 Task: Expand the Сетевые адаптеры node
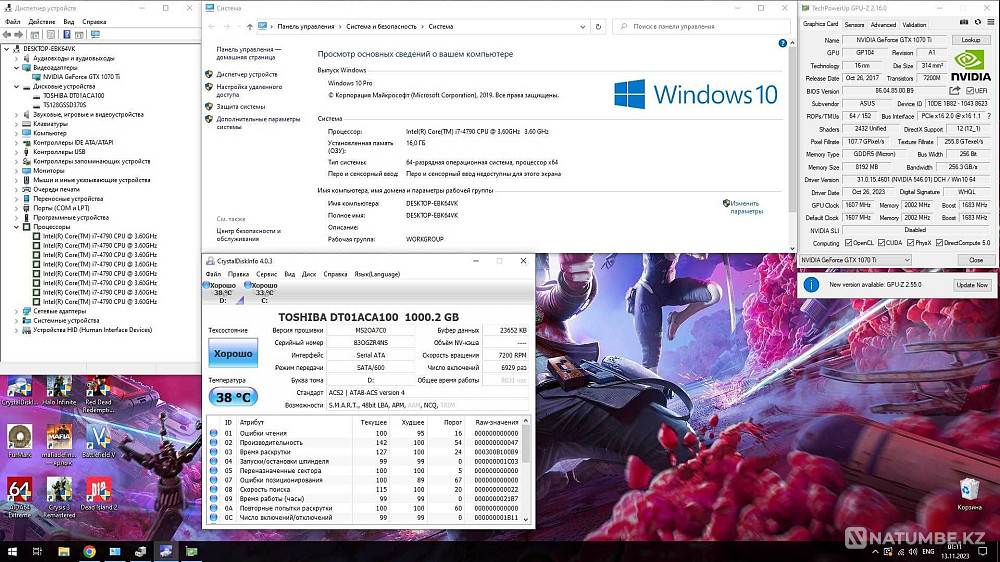(17, 311)
